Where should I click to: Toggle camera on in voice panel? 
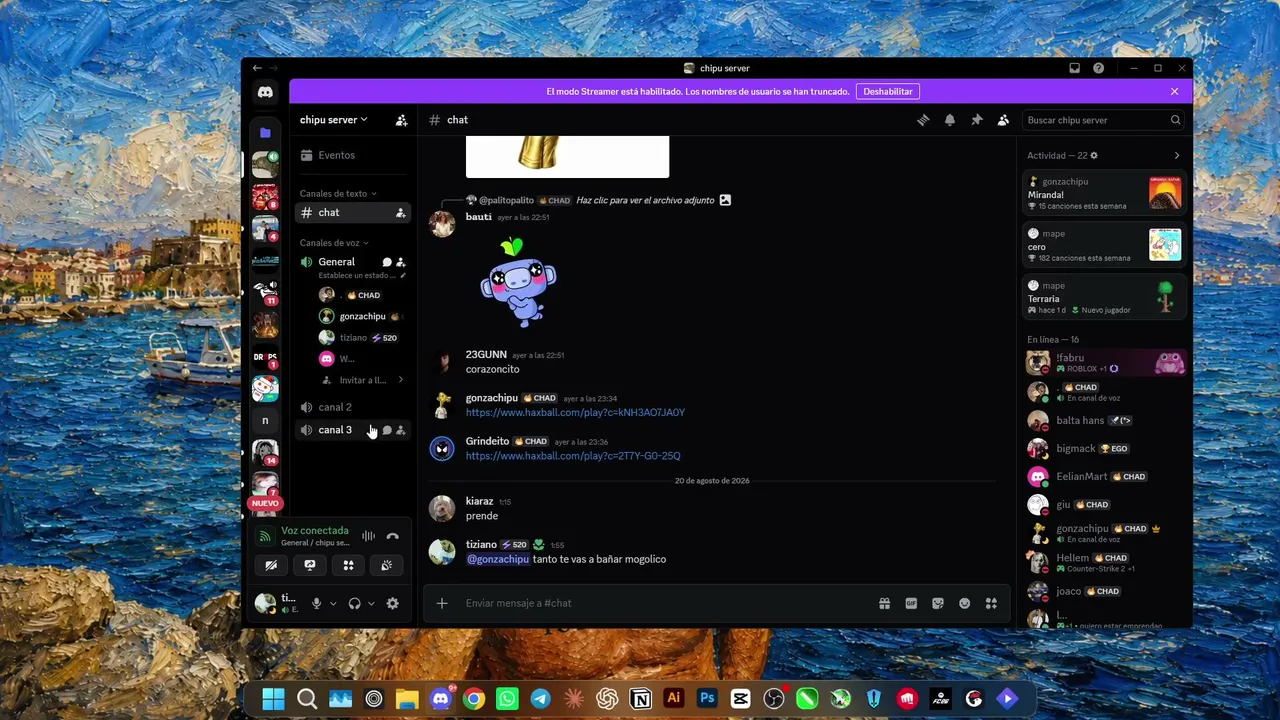click(x=271, y=565)
